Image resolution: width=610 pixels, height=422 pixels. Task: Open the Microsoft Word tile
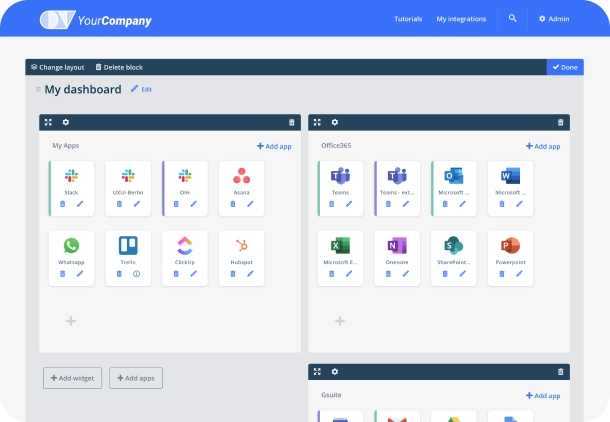[511, 188]
